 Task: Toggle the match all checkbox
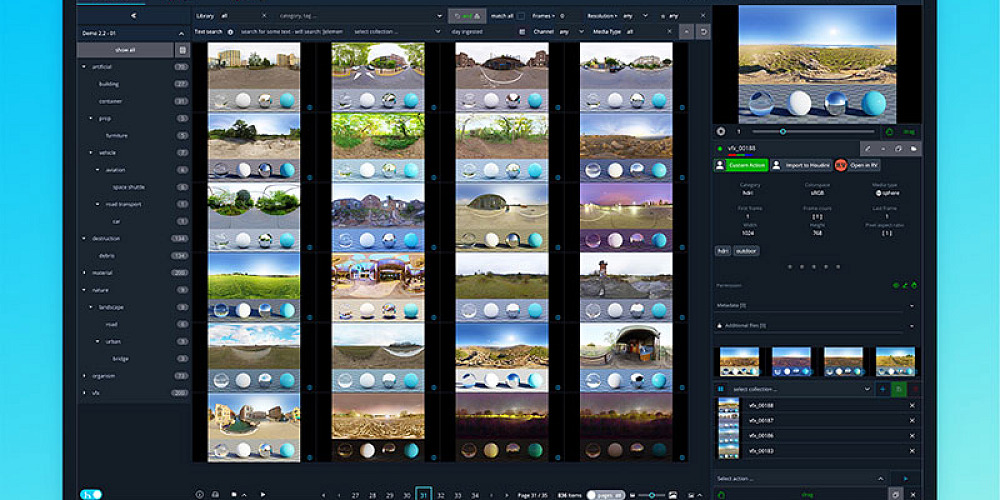(521, 16)
